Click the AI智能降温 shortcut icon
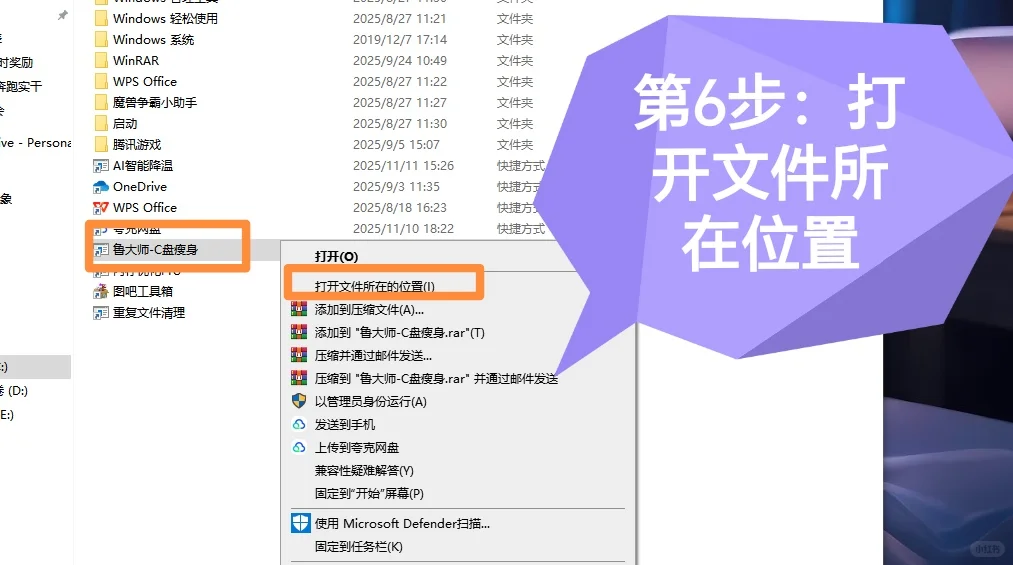This screenshot has width=1013, height=565. pos(101,166)
